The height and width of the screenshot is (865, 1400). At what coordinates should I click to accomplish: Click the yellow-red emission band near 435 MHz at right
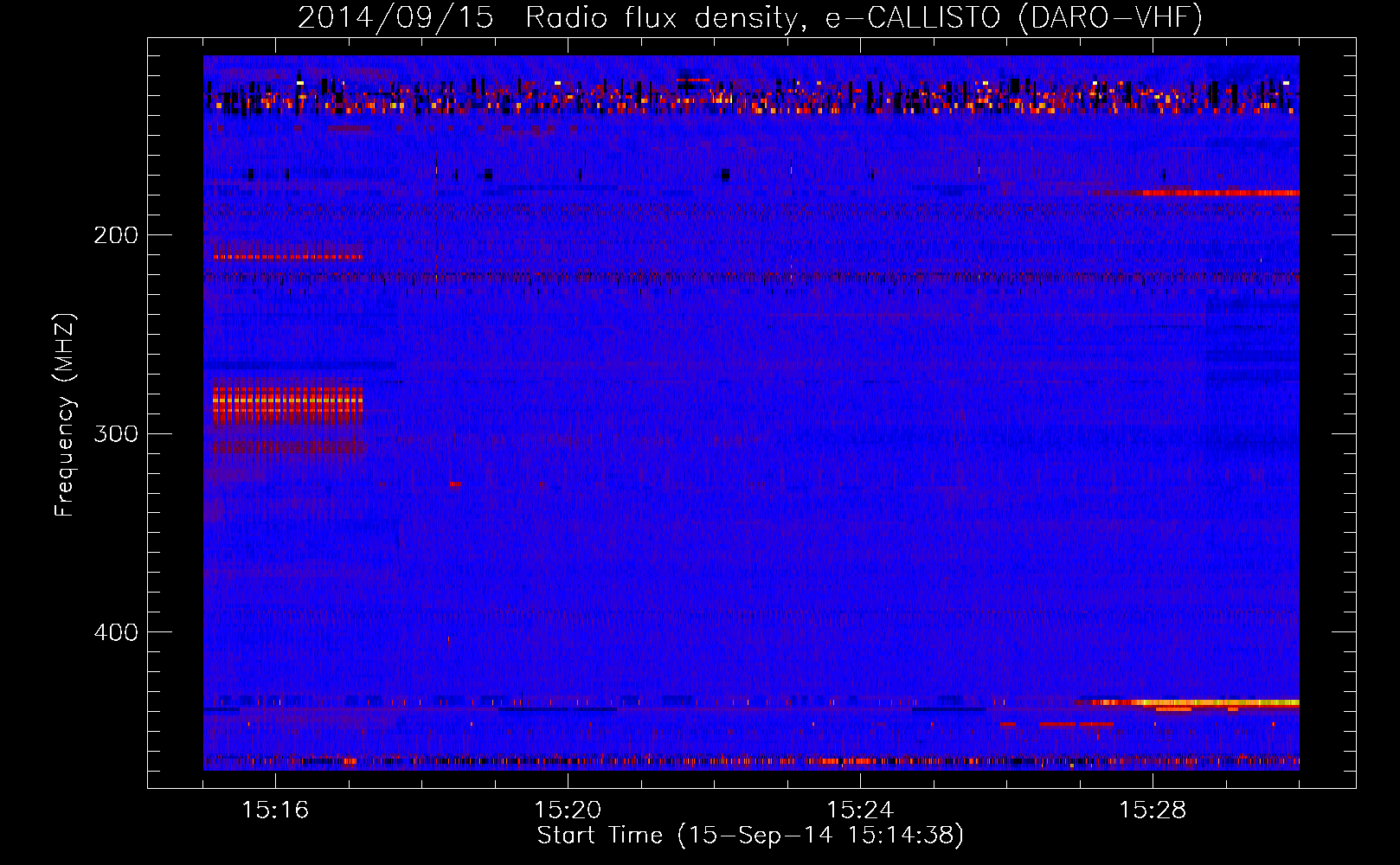(x=1194, y=703)
